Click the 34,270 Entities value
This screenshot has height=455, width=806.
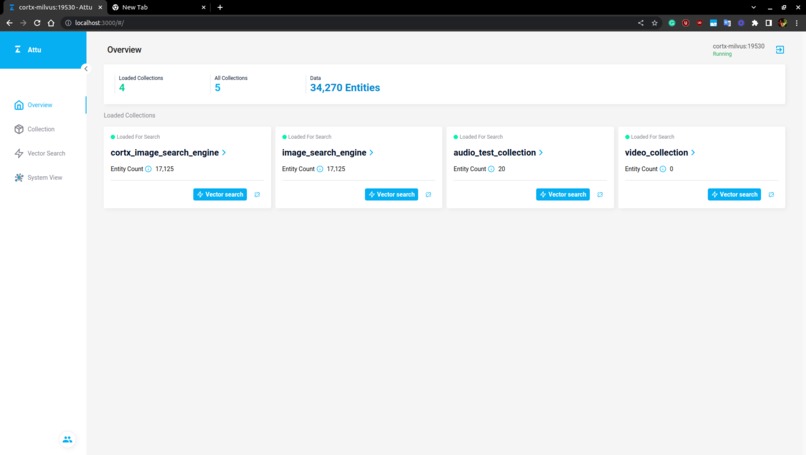coord(345,88)
